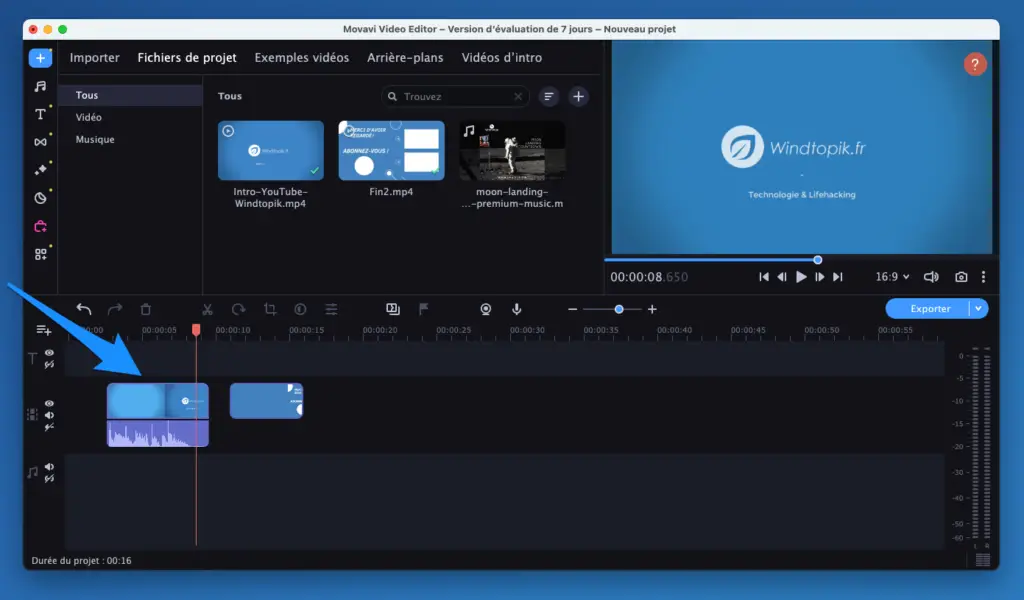Screen dimensions: 1024x600
Task: Click the Exporter button
Action: [x=930, y=309]
